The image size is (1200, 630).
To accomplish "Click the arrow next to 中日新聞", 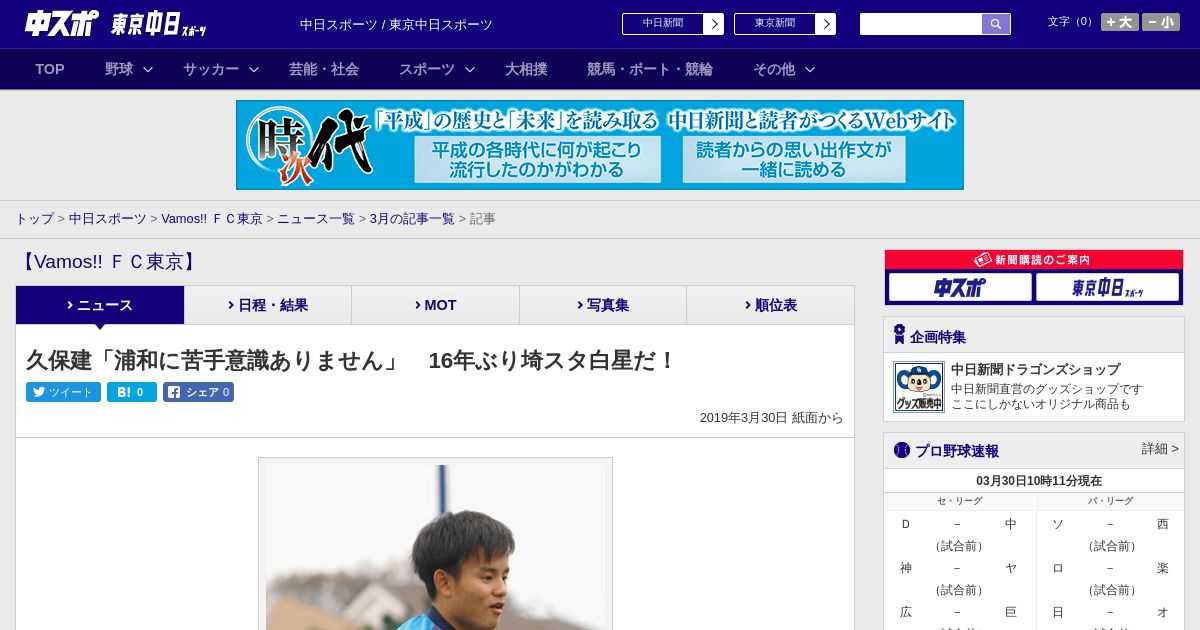I will pos(714,24).
